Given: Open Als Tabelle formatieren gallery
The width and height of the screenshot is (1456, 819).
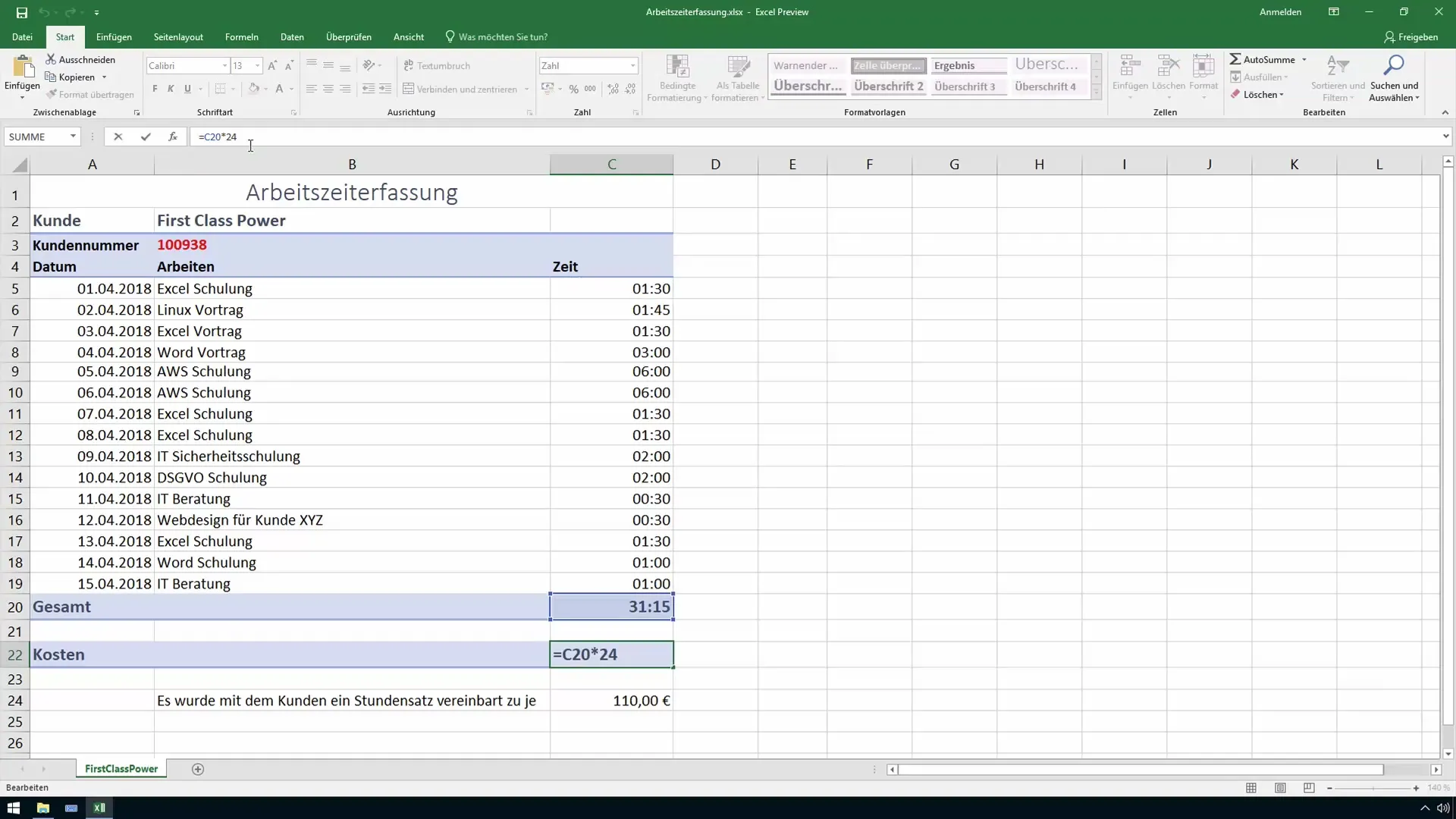Looking at the screenshot, I should 738,78.
